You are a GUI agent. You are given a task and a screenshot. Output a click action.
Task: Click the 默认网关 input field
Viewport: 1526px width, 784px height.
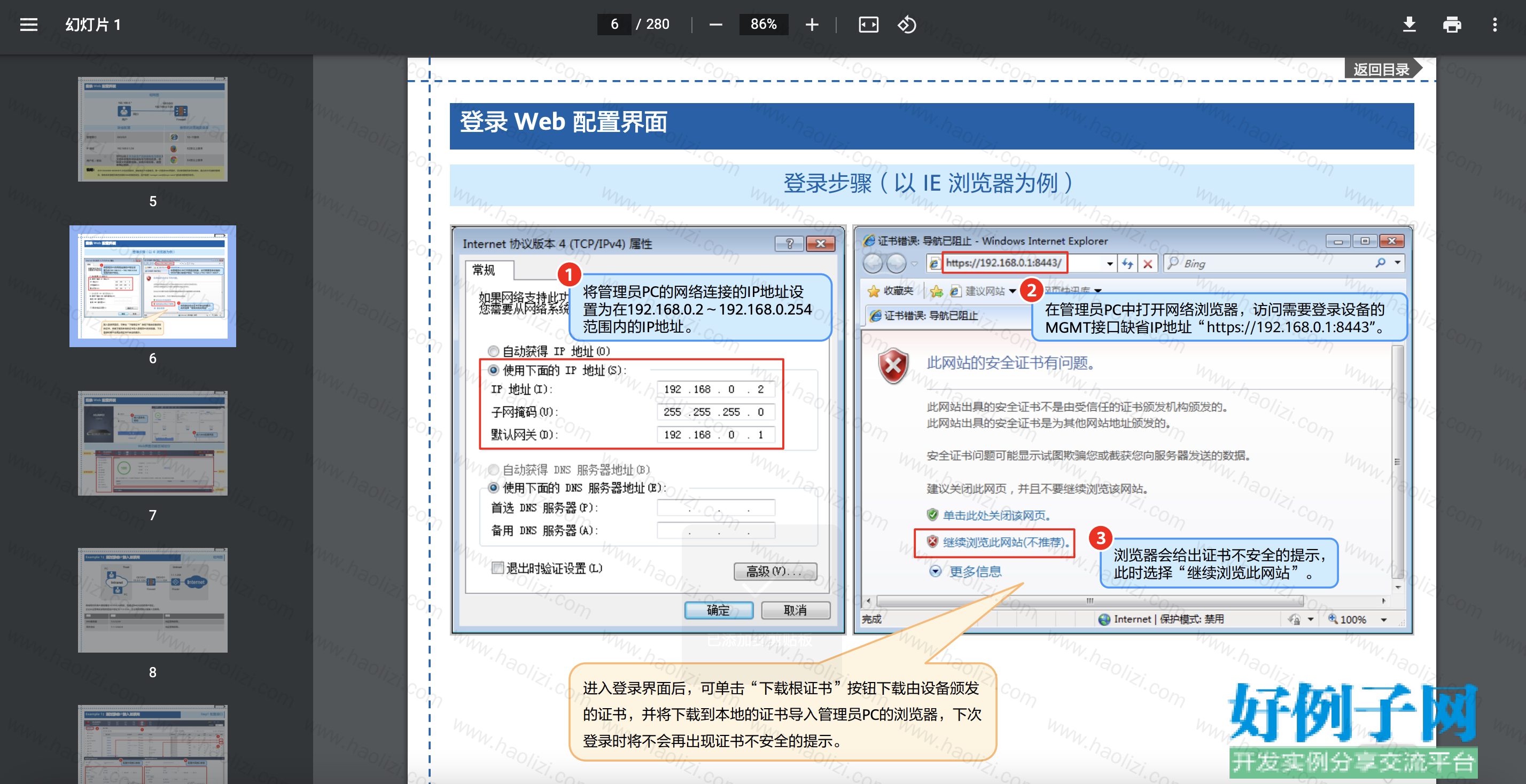(x=715, y=434)
